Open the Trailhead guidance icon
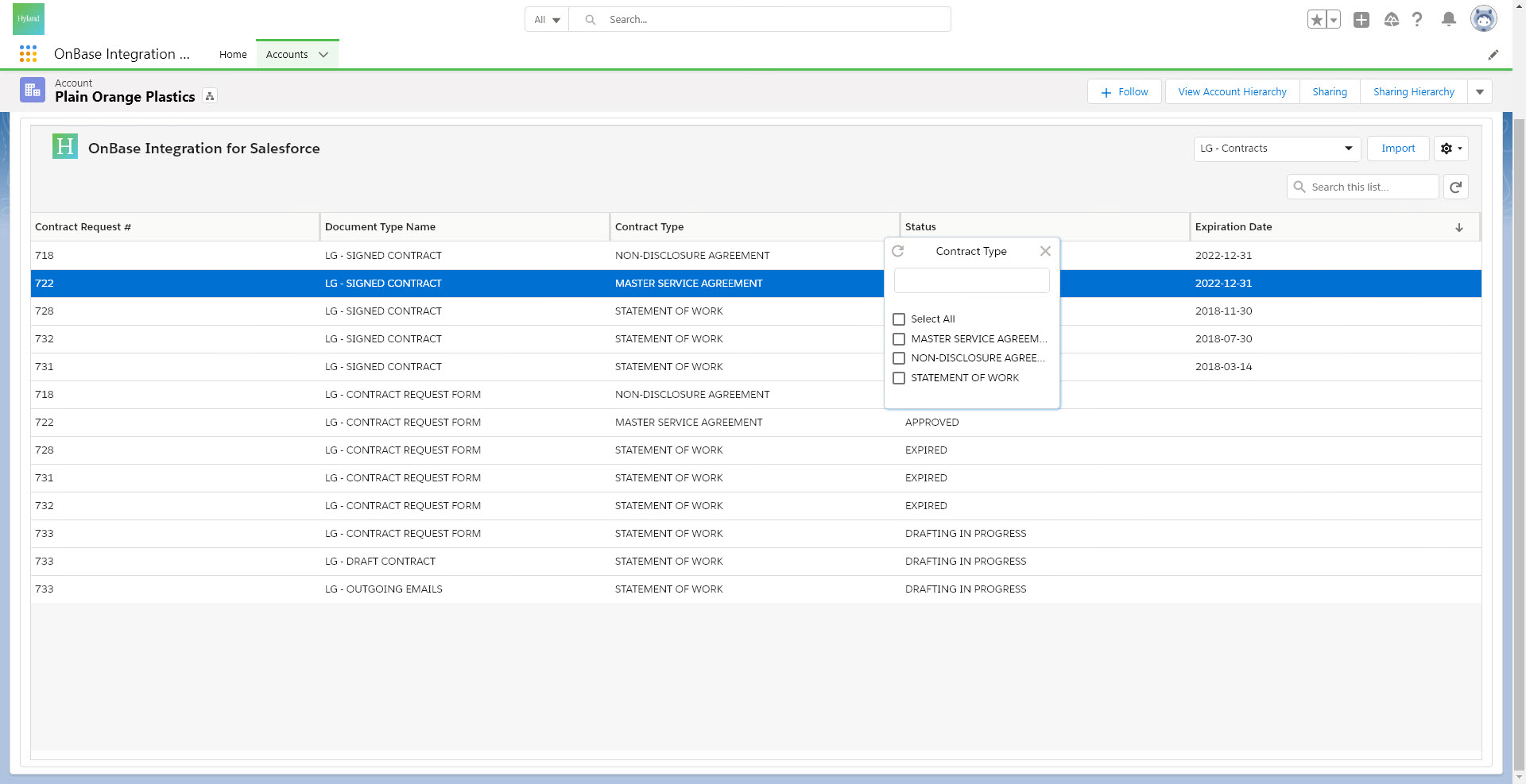 click(1391, 20)
